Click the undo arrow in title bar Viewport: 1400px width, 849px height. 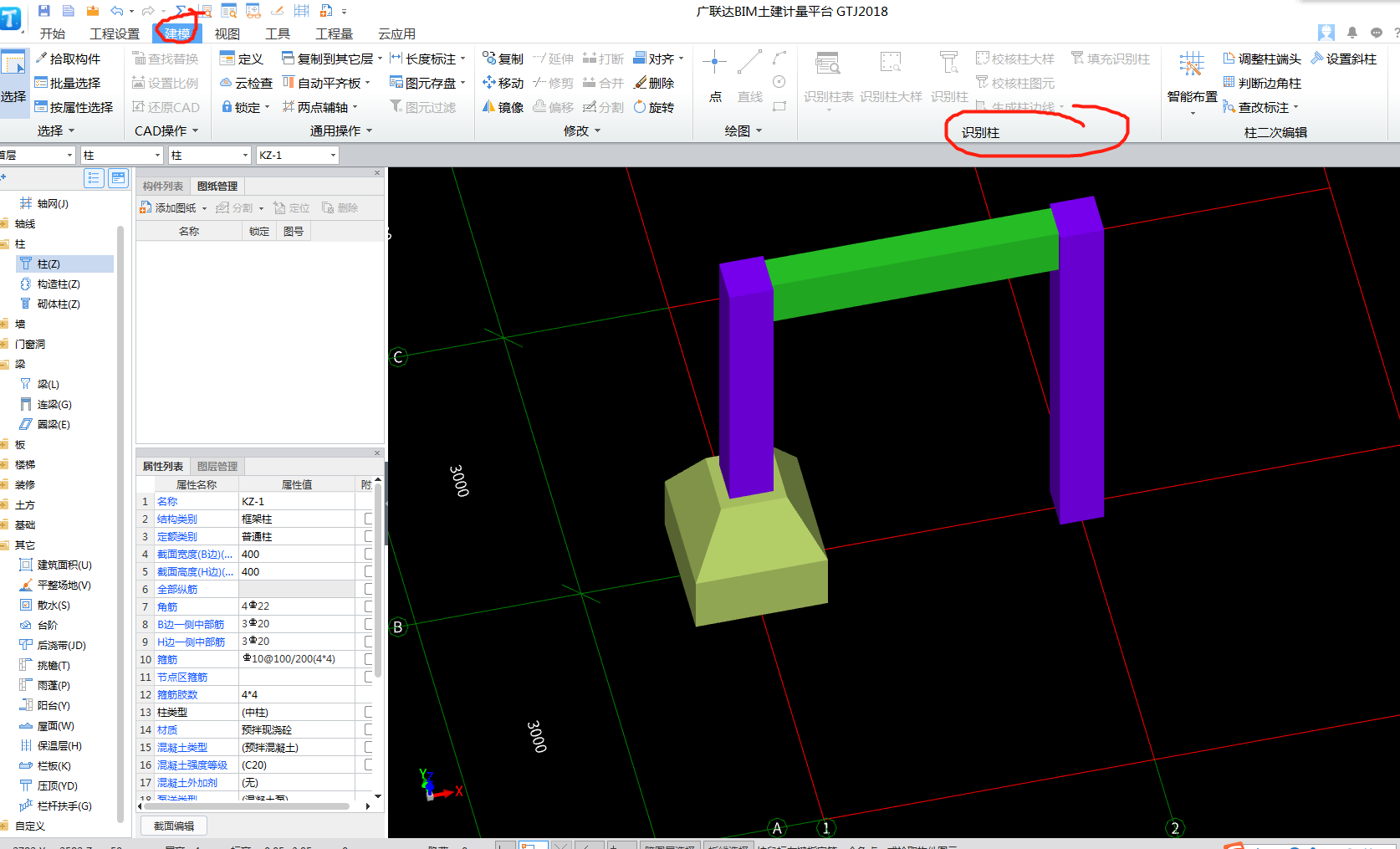116,11
